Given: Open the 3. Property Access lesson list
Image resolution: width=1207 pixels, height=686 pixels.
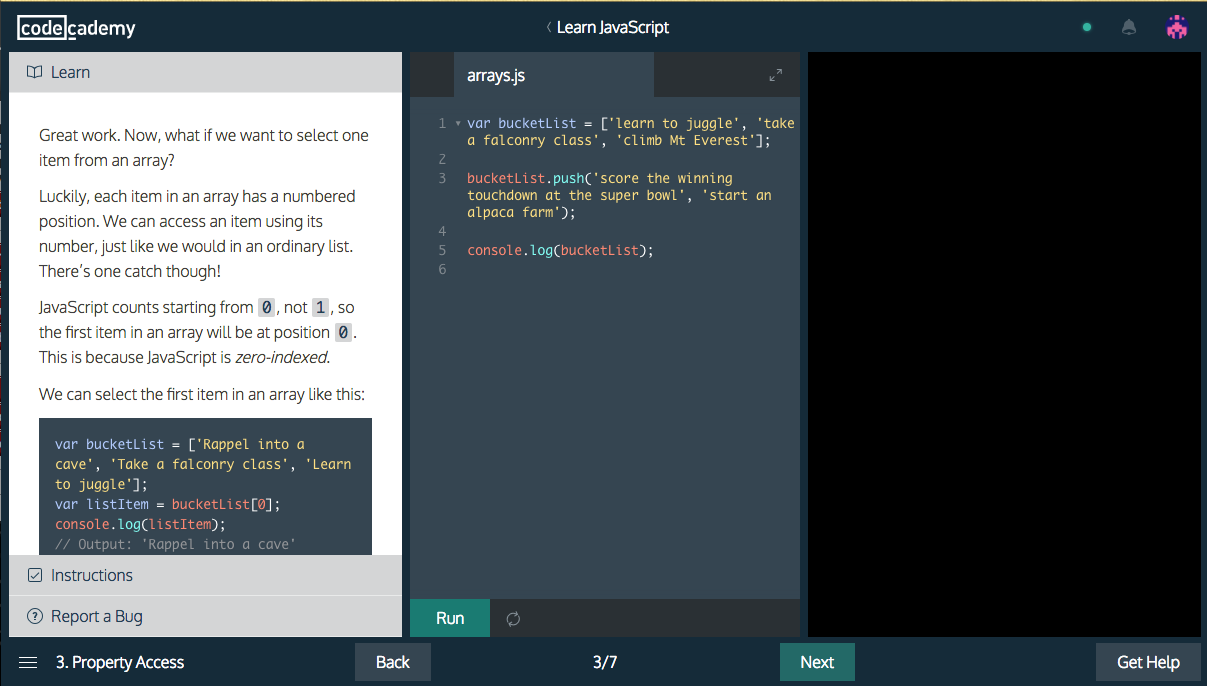Looking at the screenshot, I should (120, 662).
